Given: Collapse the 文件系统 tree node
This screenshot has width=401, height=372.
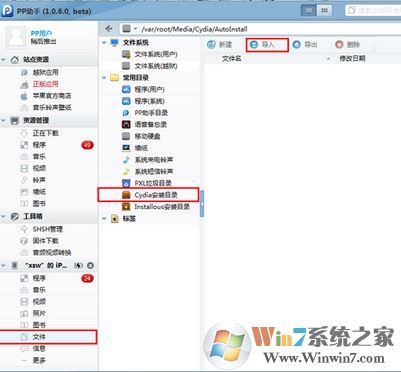Looking at the screenshot, I should pos(104,43).
